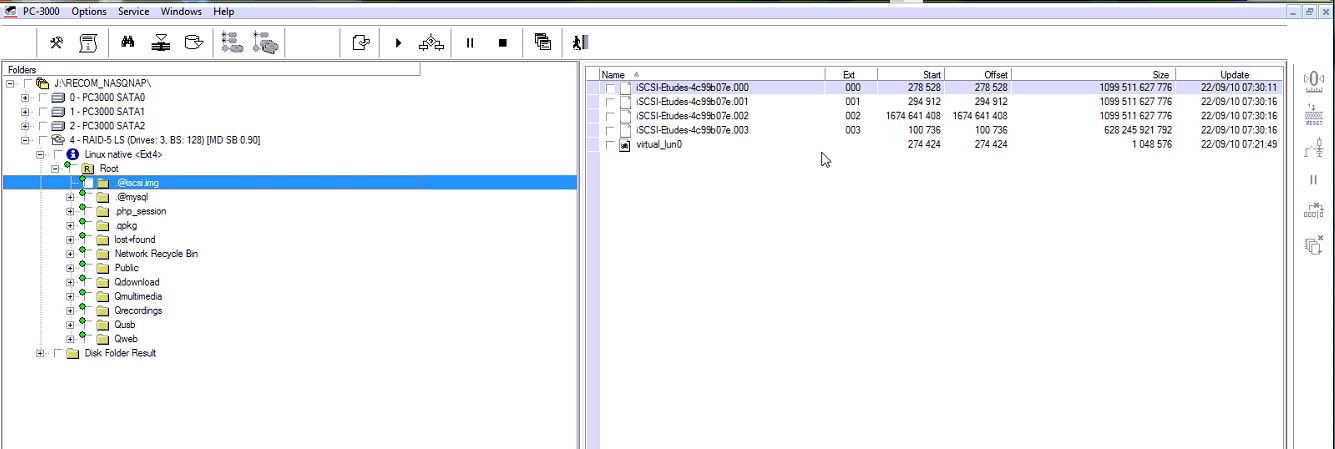The image size is (1335, 449).
Task: Check the box for iSCSI-Etudes-4c99b07e.001
Action: point(610,102)
